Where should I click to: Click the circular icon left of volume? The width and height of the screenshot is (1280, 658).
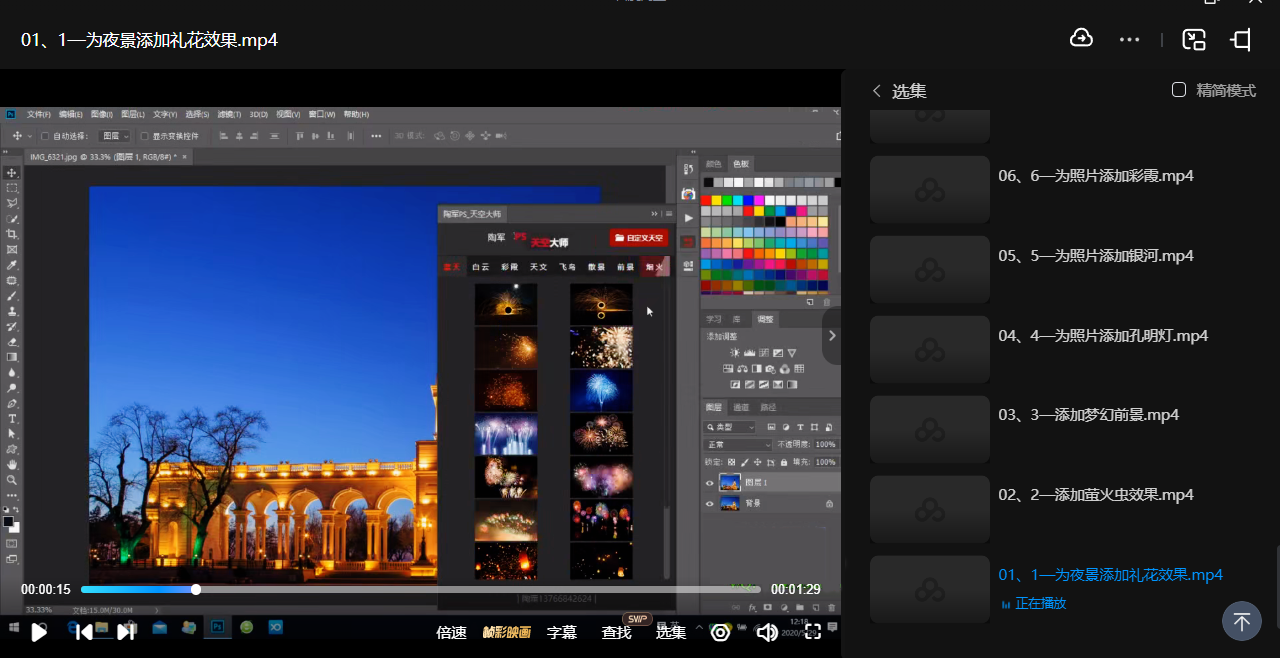720,632
